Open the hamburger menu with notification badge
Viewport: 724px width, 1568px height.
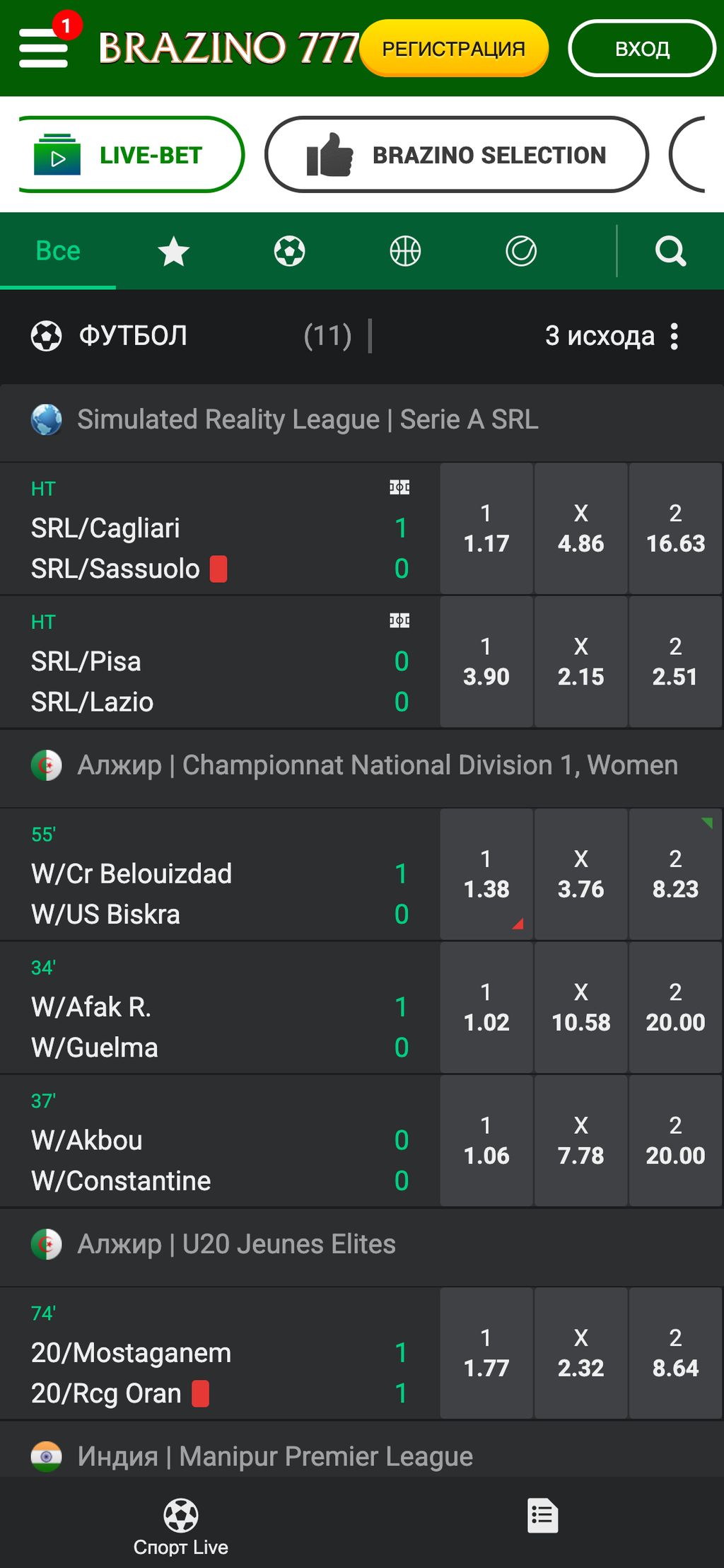(x=44, y=47)
